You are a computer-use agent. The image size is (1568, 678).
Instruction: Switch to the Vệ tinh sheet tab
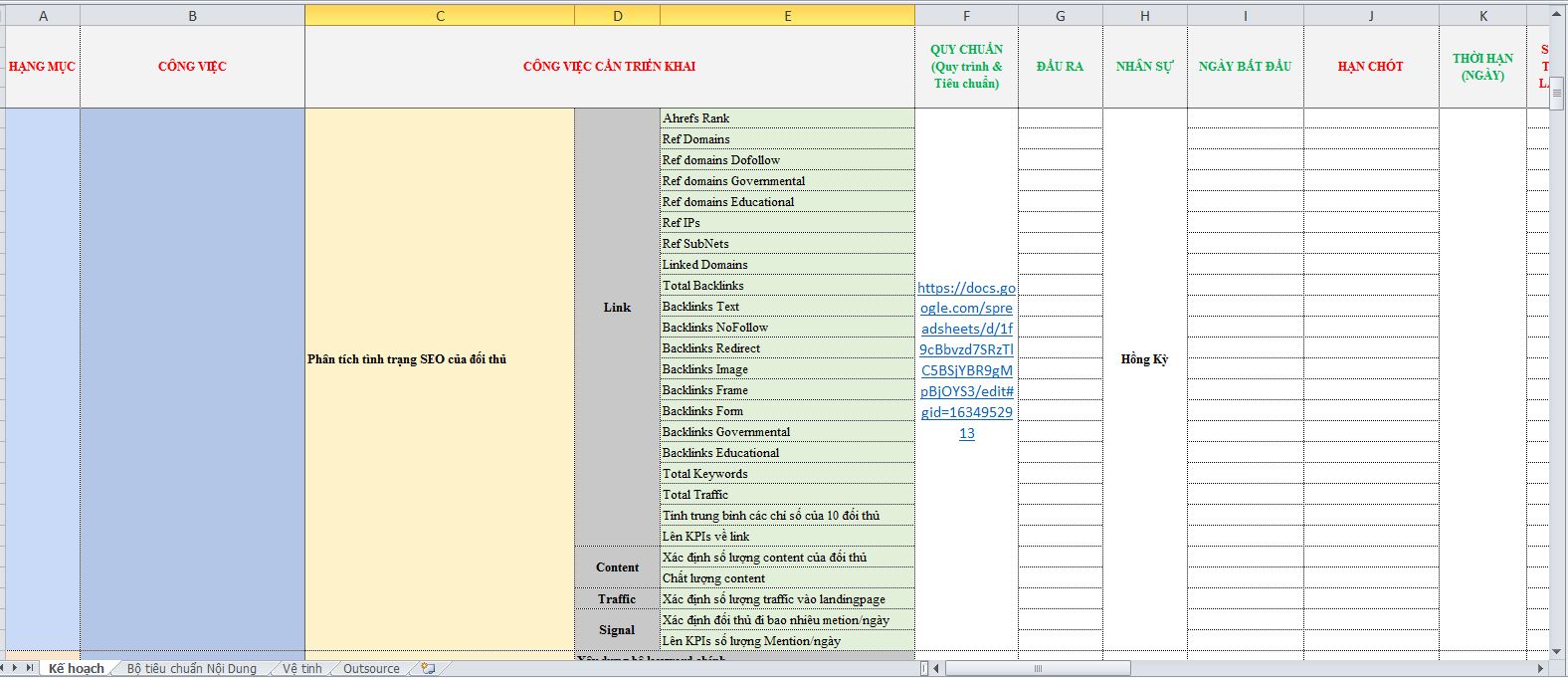point(301,669)
